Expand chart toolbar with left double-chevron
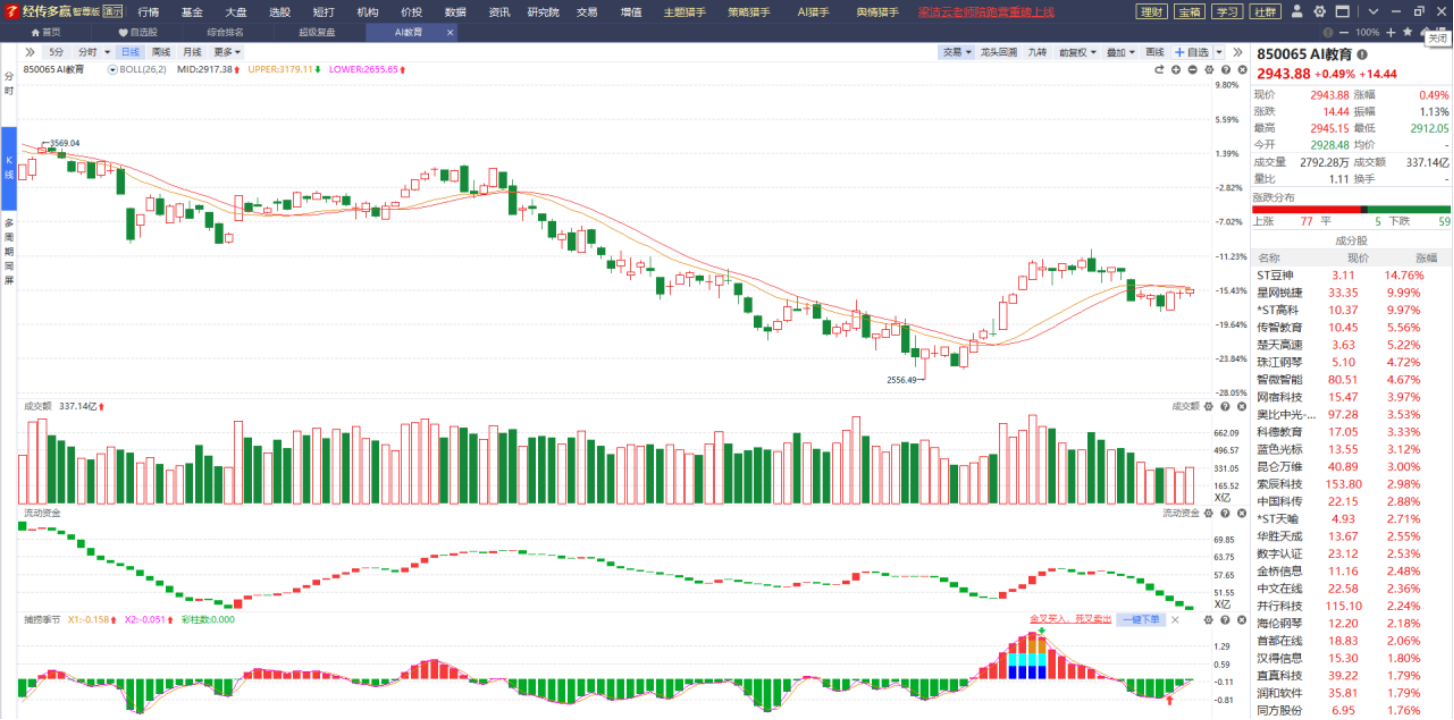Image resolution: width=1454 pixels, height=720 pixels. pyautogui.click(x=30, y=52)
